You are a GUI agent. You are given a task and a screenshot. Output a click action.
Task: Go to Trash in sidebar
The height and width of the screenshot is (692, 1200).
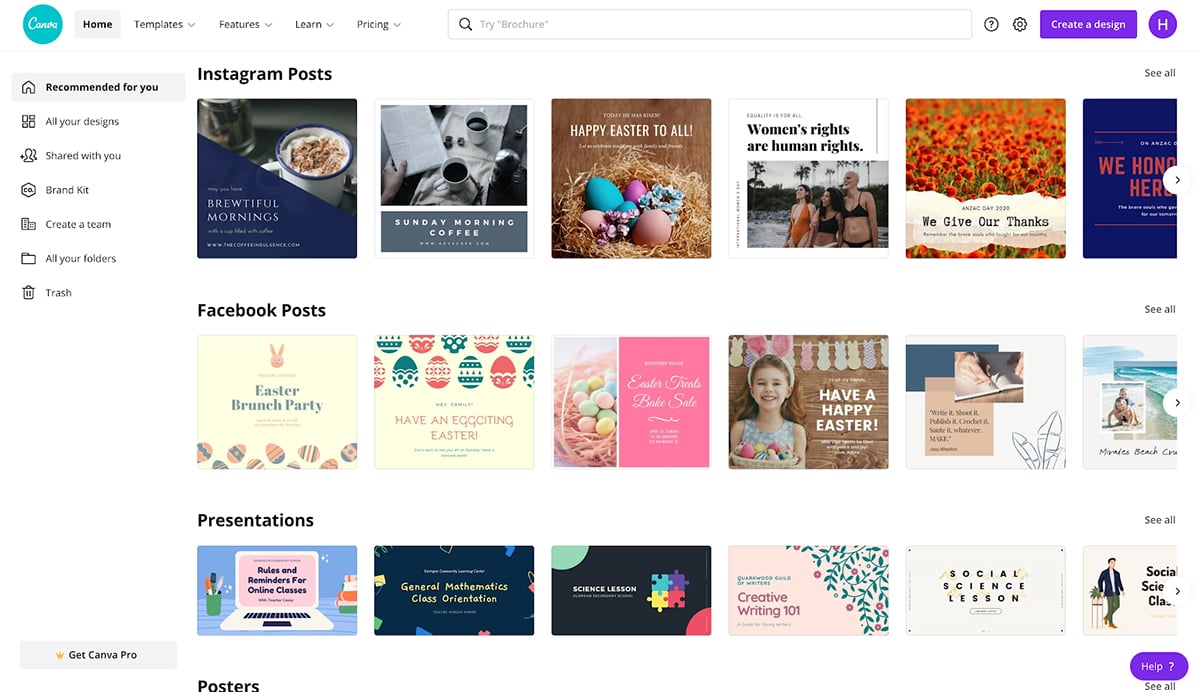58,293
